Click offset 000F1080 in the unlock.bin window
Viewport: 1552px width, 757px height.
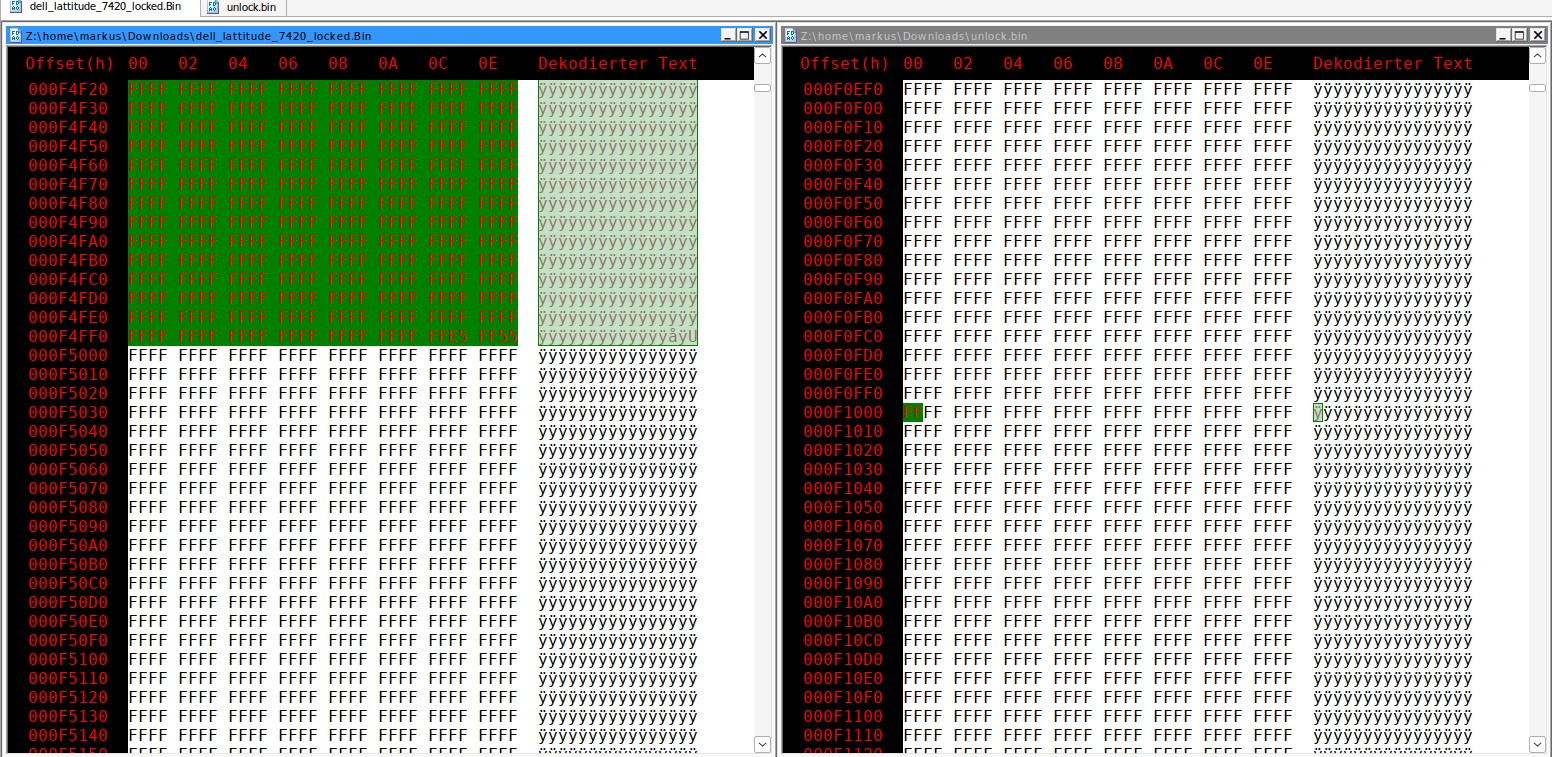(x=843, y=565)
